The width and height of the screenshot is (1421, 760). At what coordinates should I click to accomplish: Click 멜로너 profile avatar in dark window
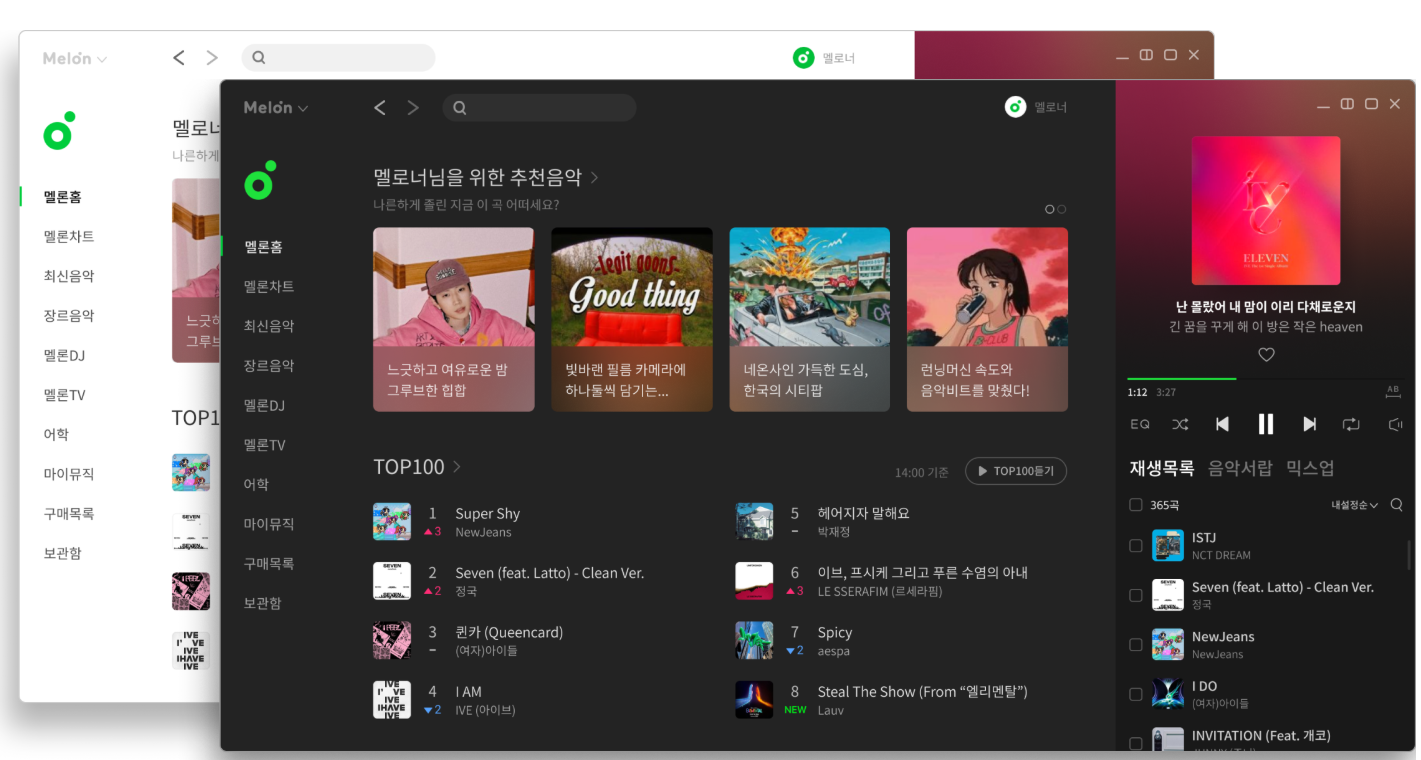click(1015, 107)
